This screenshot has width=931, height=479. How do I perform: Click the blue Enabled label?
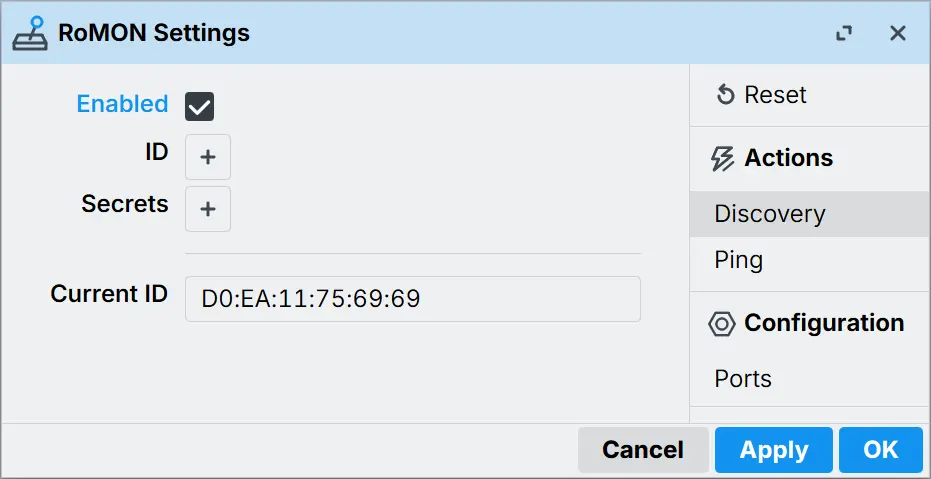(x=123, y=104)
